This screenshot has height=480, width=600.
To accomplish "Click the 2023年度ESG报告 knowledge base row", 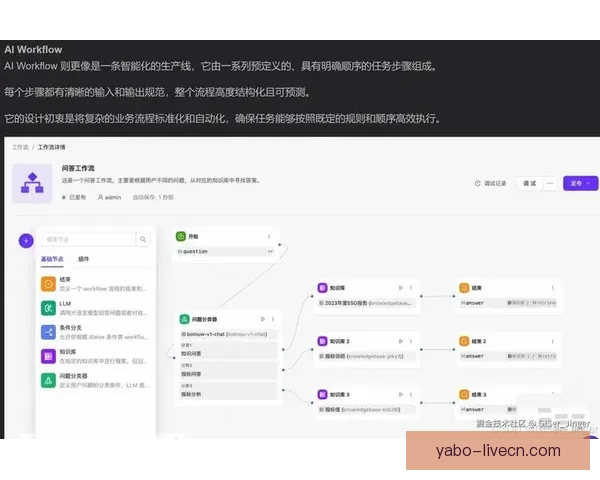I will 367,303.
